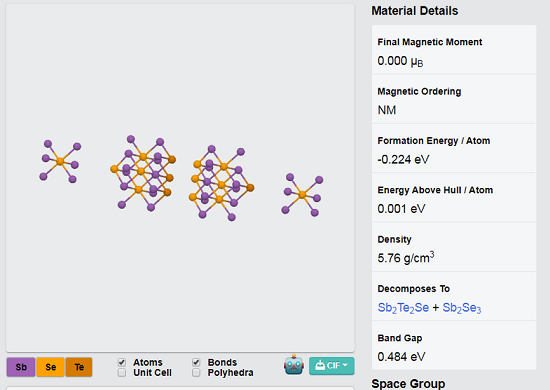The height and width of the screenshot is (390, 550).
Task: Click the leftmost isolated atom cluster
Action: (x=60, y=161)
